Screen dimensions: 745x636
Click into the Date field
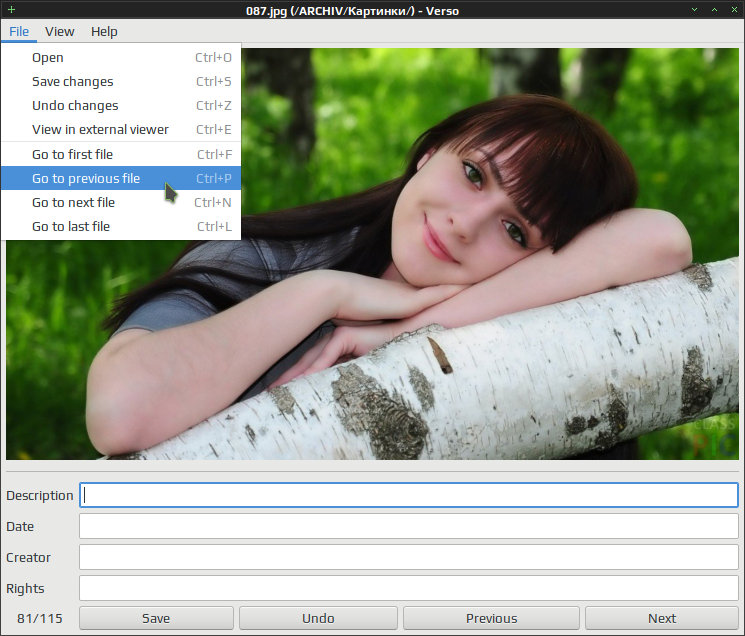pos(409,526)
